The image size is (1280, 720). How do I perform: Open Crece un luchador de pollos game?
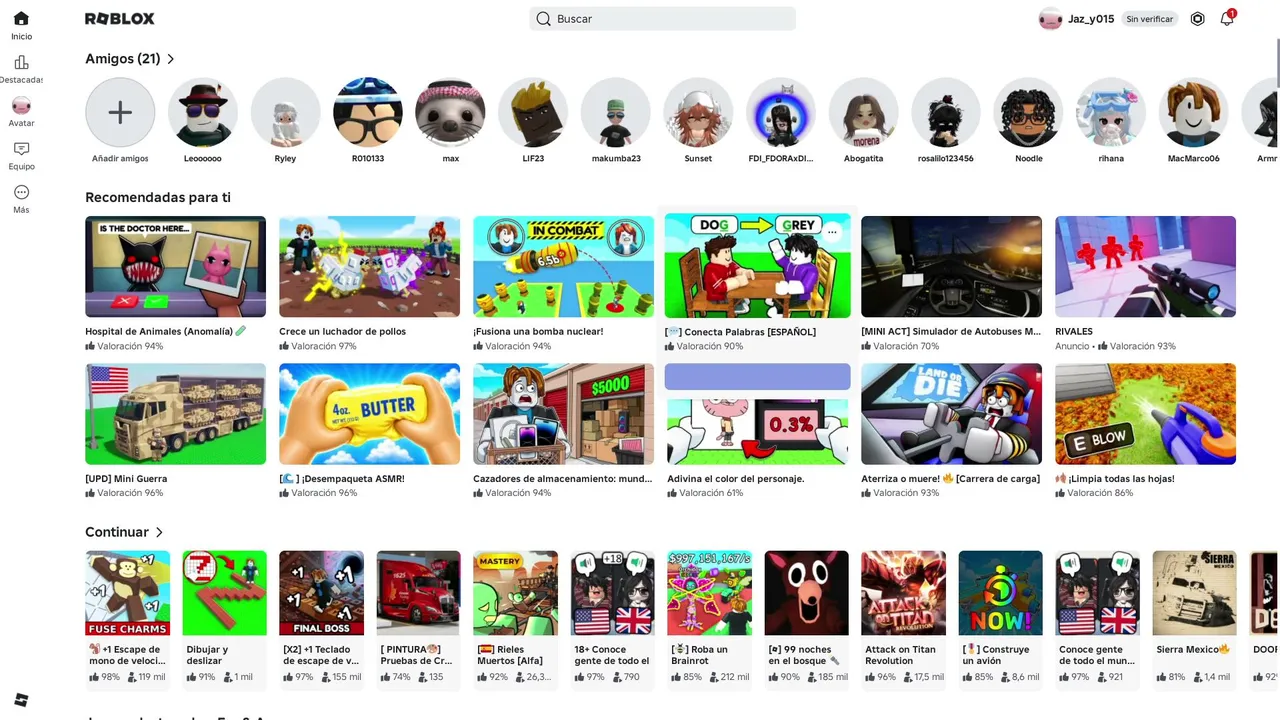point(369,266)
